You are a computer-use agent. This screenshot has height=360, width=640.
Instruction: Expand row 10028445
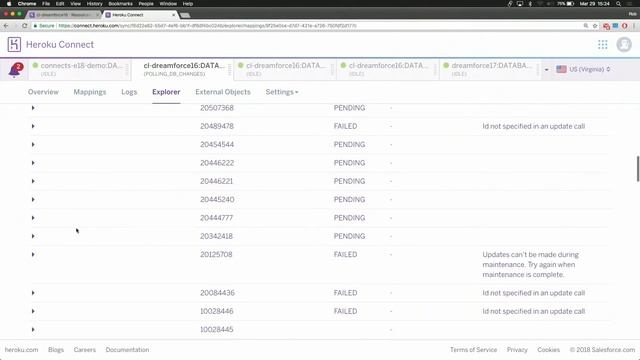tap(33, 329)
